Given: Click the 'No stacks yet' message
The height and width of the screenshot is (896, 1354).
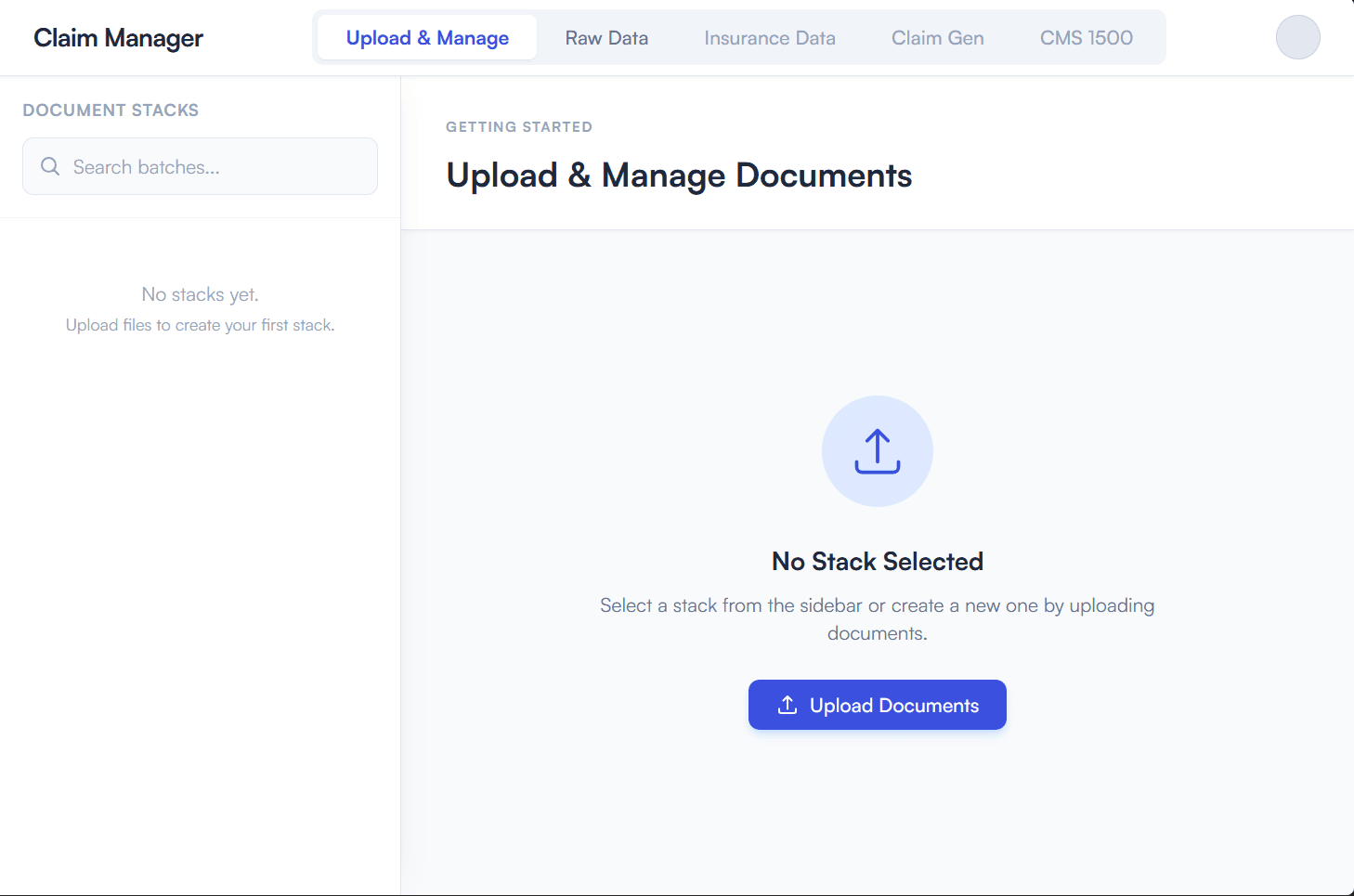Looking at the screenshot, I should coord(200,293).
